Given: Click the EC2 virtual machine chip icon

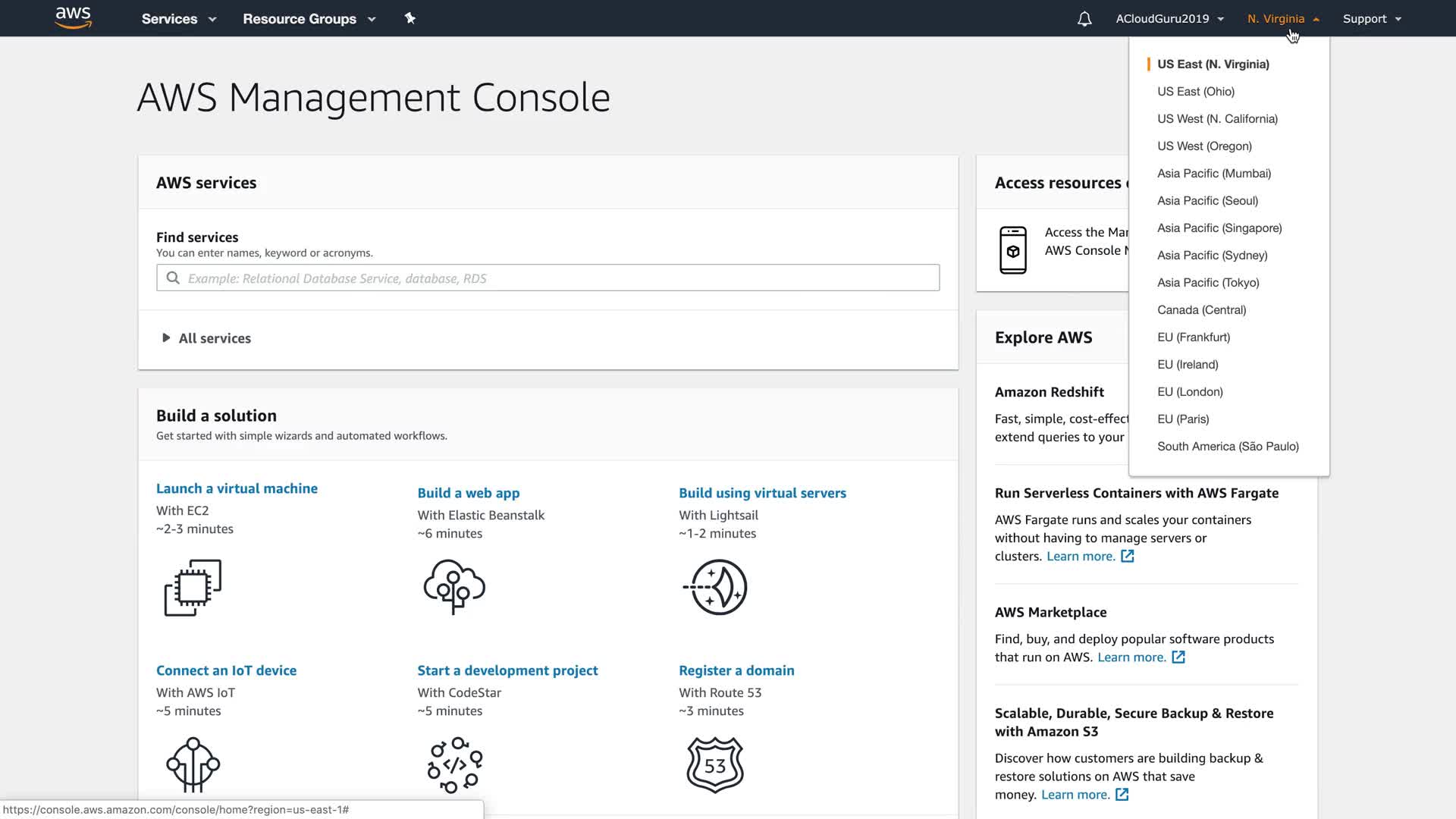Looking at the screenshot, I should click(193, 588).
